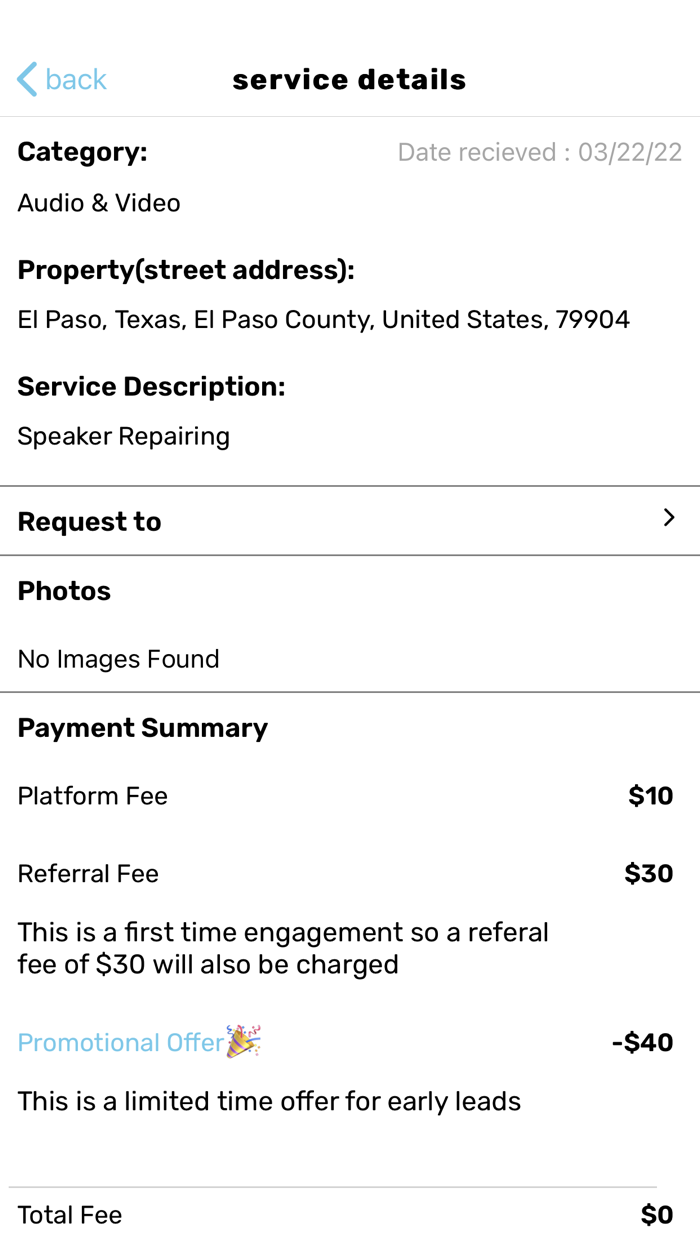Select the Platform Fee $10 amount
The width and height of the screenshot is (700, 1244).
coord(650,796)
